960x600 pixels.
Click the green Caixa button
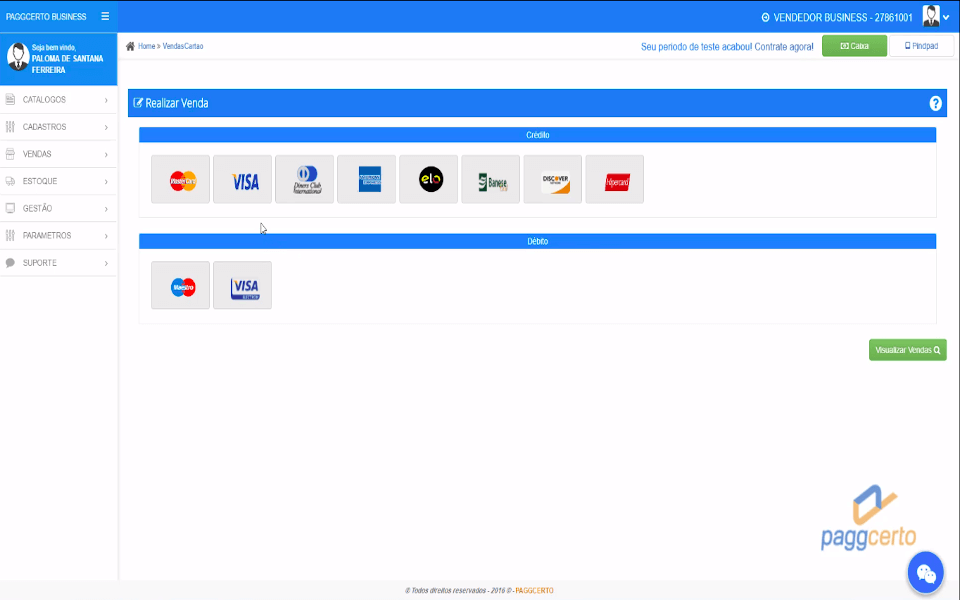854,46
